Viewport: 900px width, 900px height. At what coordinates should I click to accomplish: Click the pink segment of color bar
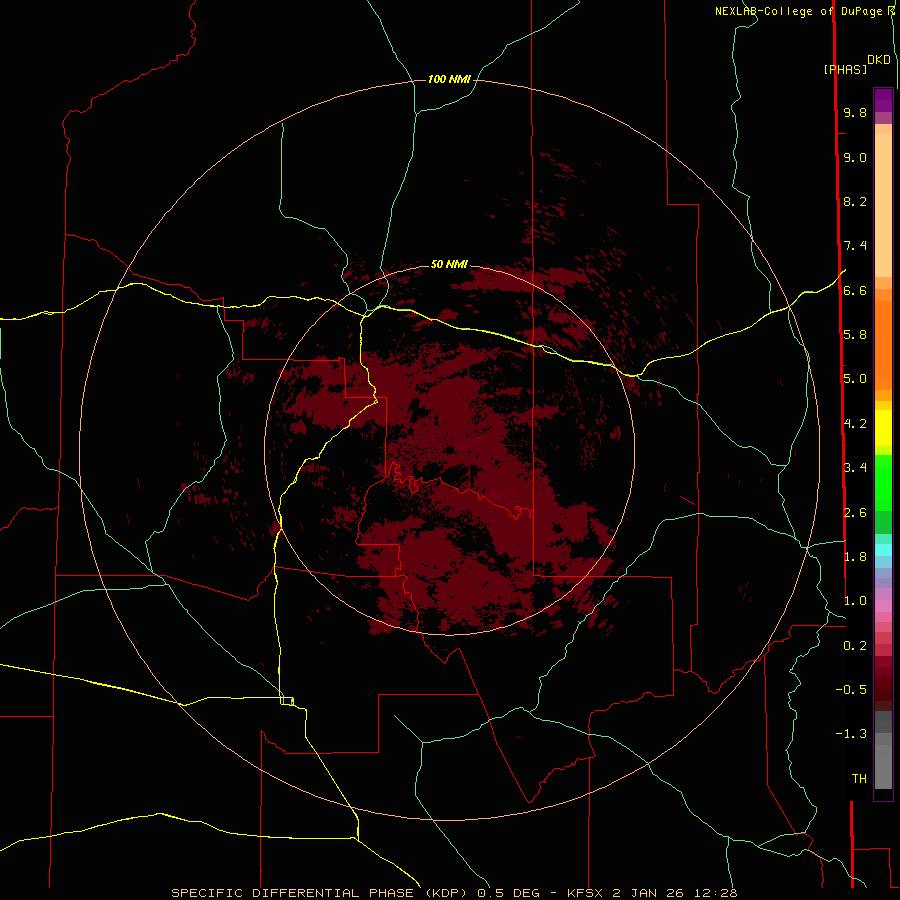pyautogui.click(x=883, y=606)
